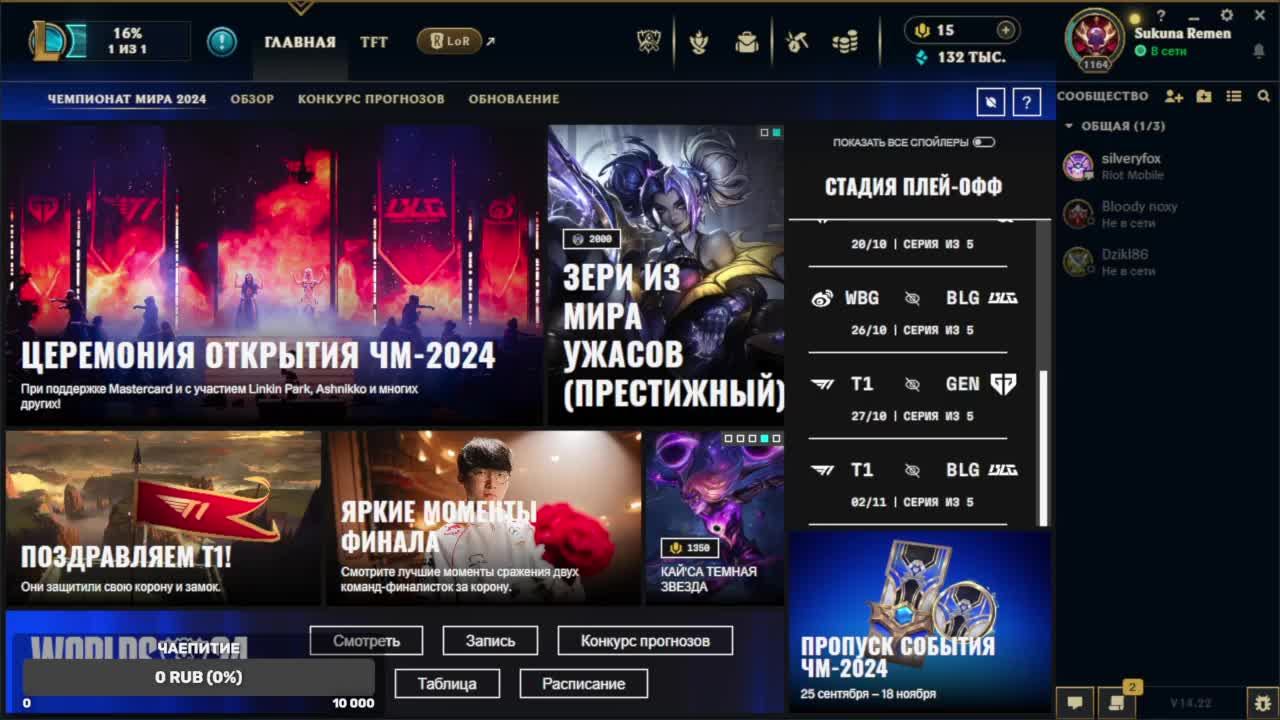Open the opening ceremony ЧМ-2024 card
Screen dimensions: 1280x720
coord(274,275)
